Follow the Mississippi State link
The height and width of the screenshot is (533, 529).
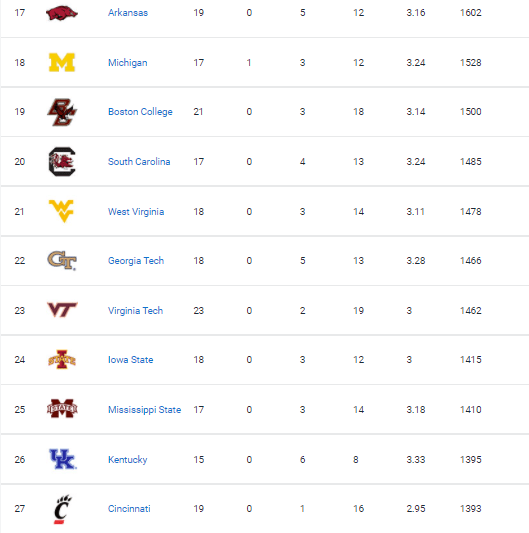(144, 410)
